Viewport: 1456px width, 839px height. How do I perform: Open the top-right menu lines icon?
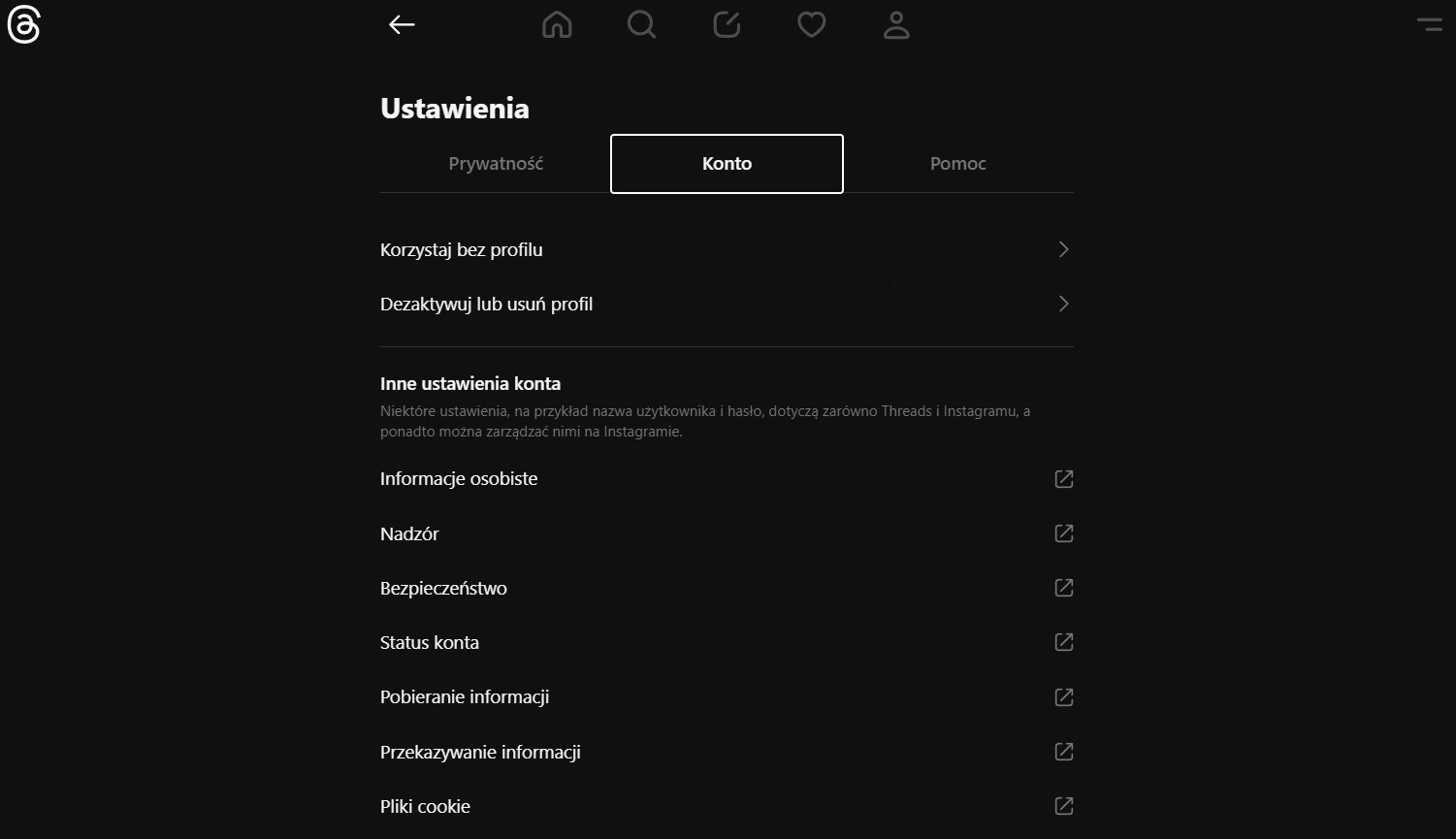(1429, 24)
